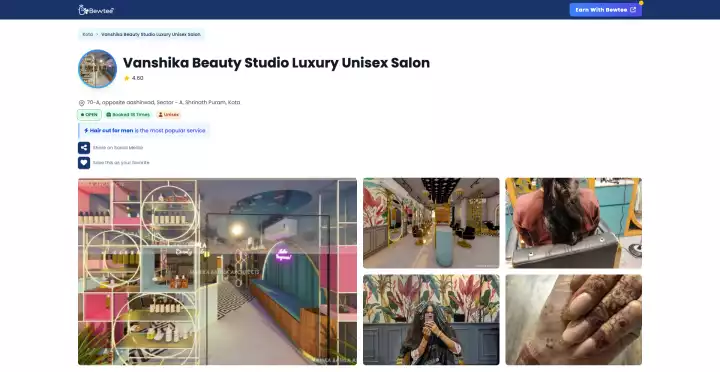Click the Booked Times badge
720x372 pixels.
128,115
